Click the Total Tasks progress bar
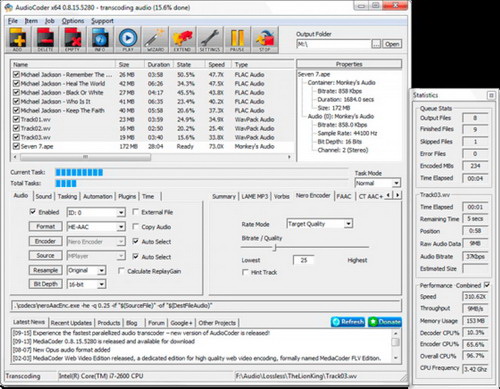 pyautogui.click(x=202, y=183)
